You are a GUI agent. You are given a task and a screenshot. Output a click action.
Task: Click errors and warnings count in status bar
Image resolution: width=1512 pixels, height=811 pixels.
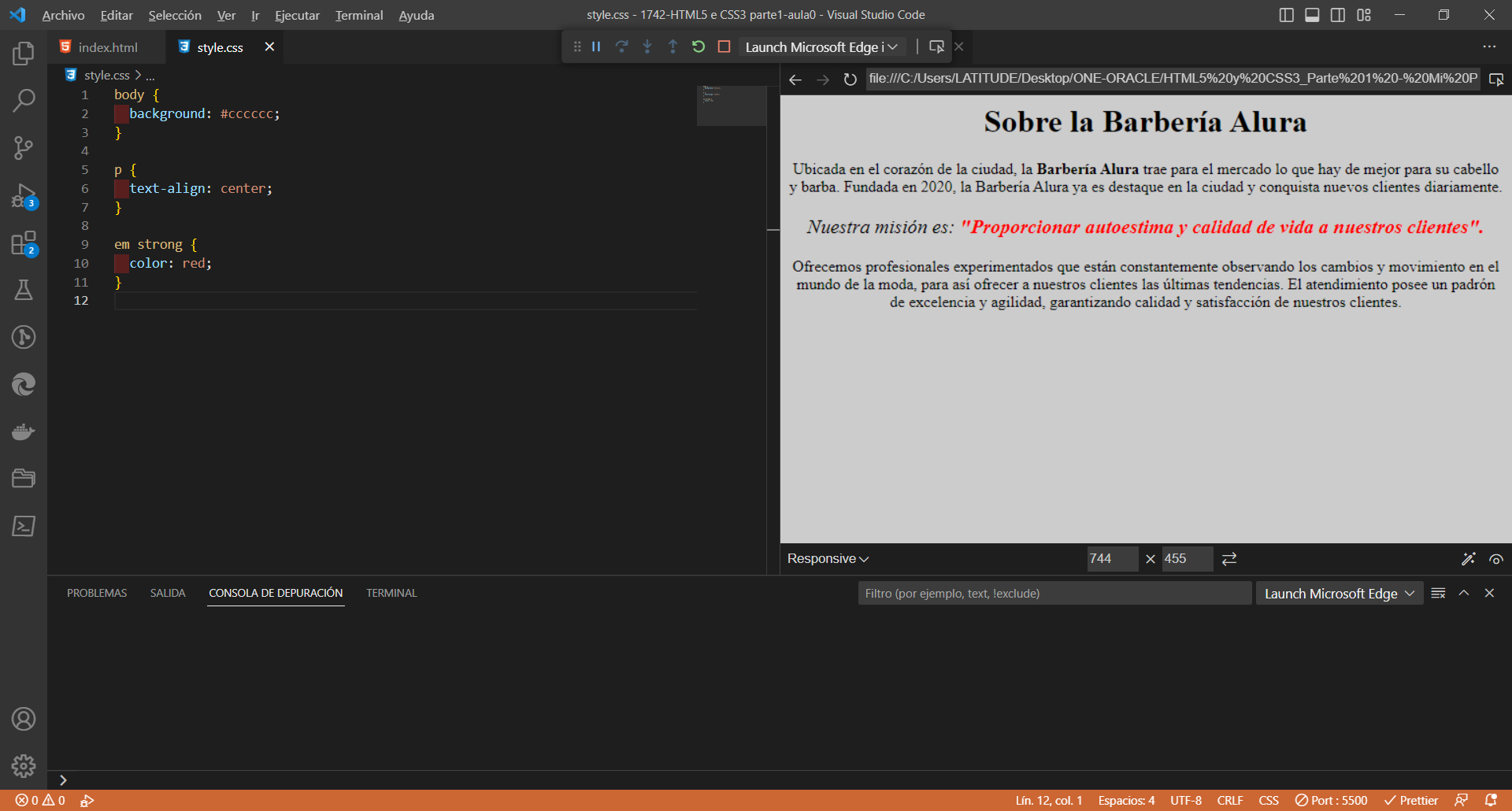tap(40, 800)
